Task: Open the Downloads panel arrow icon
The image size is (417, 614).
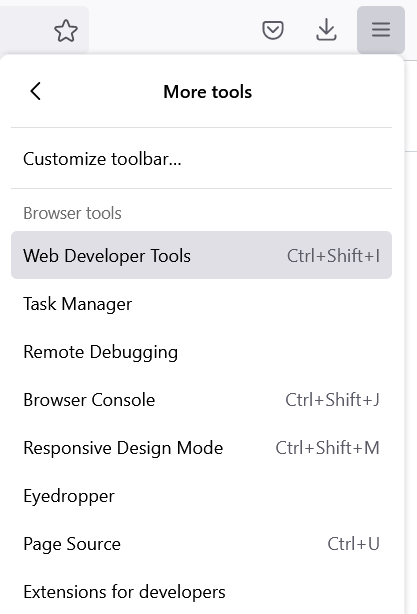Action: (x=326, y=30)
